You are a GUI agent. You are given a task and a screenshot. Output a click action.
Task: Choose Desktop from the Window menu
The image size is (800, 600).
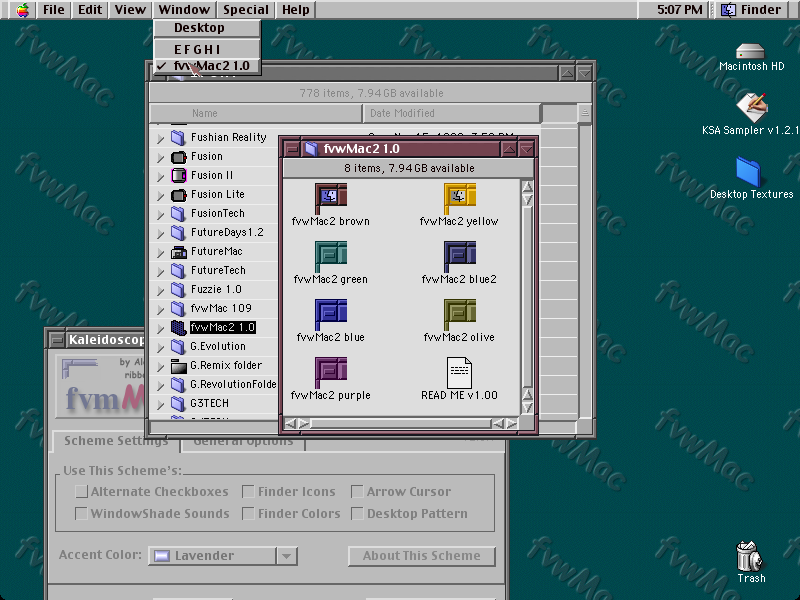[207, 28]
